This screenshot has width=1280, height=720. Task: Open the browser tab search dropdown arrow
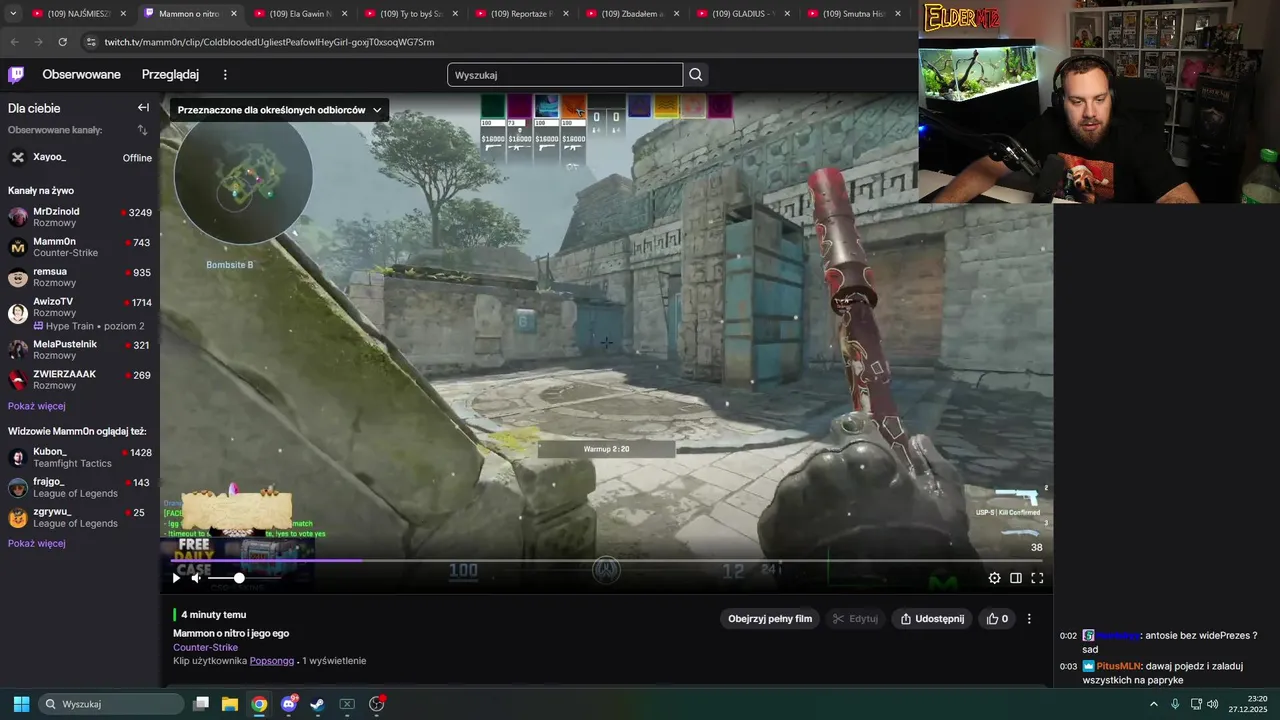pyautogui.click(x=13, y=14)
